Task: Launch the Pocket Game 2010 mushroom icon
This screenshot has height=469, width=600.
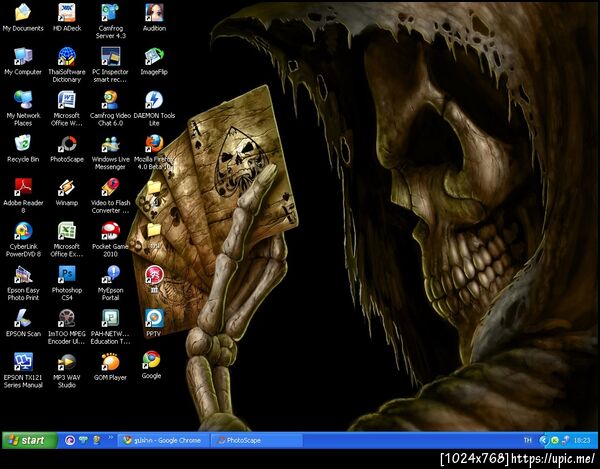Action: 111,239
